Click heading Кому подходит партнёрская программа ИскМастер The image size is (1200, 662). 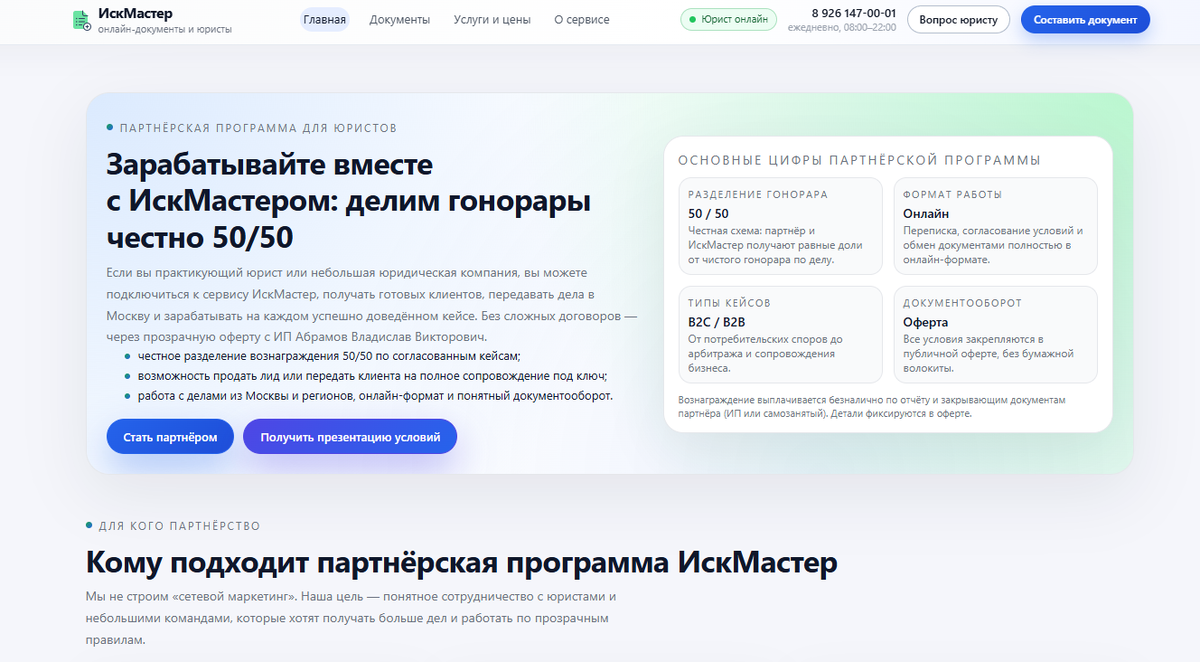pos(461,562)
